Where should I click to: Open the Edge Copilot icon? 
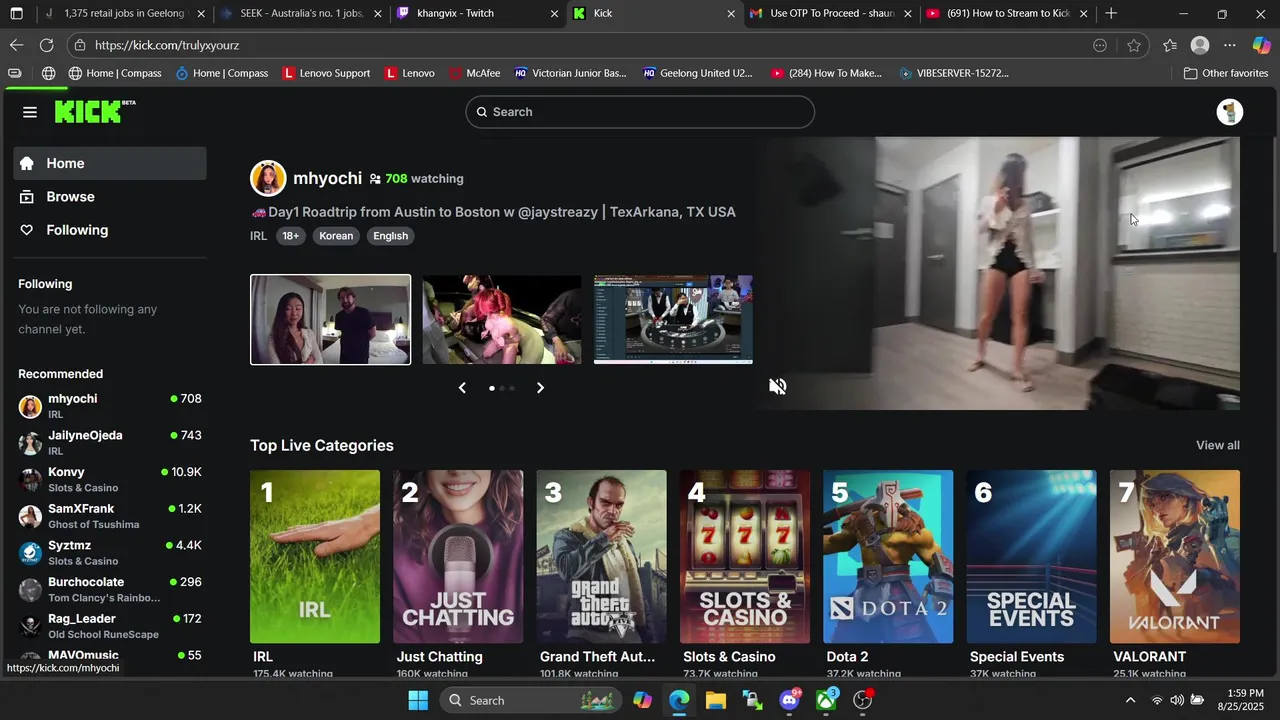[1261, 45]
